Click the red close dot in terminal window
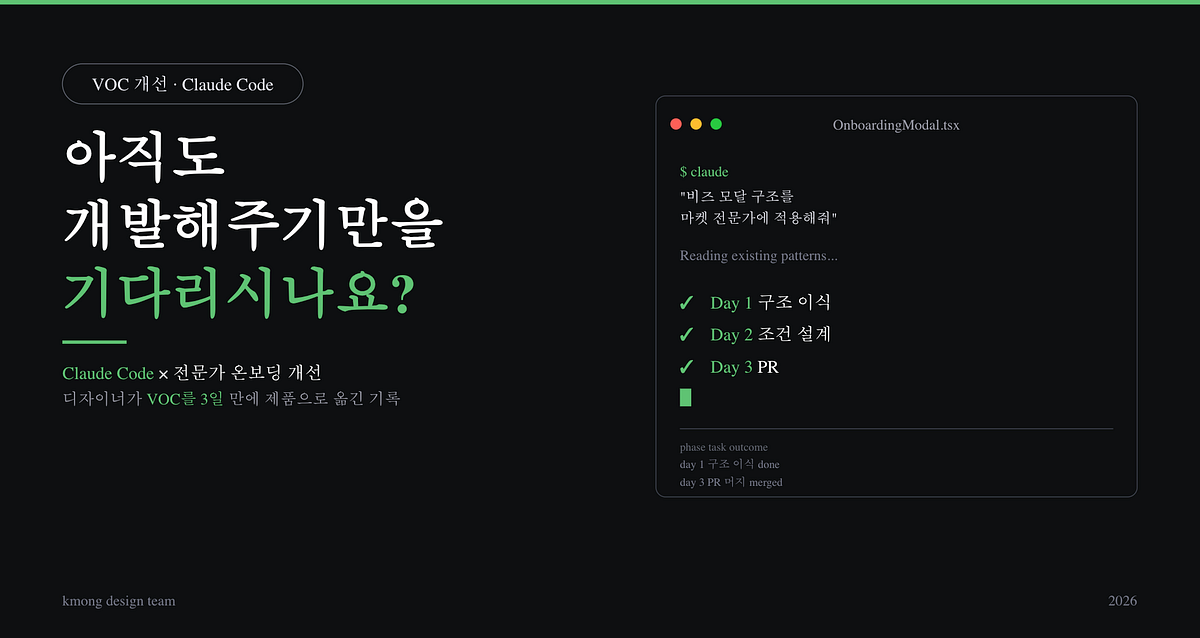The height and width of the screenshot is (638, 1200). point(676,124)
